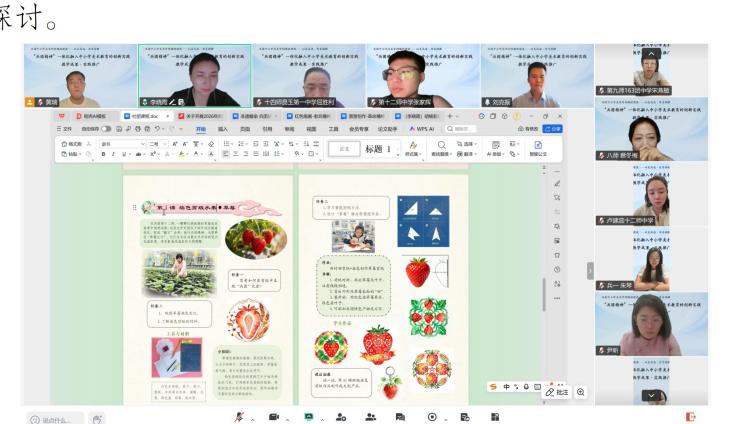
Task: Click the document vertical scrollbar
Action: point(544,294)
